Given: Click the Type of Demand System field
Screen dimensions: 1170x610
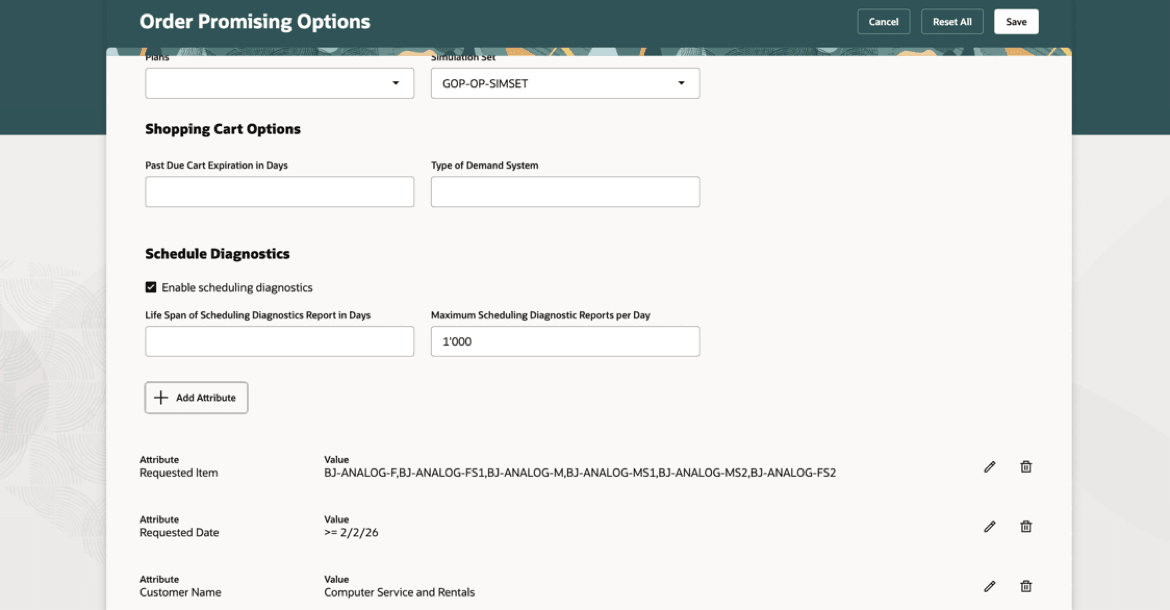Looking at the screenshot, I should click(x=565, y=191).
